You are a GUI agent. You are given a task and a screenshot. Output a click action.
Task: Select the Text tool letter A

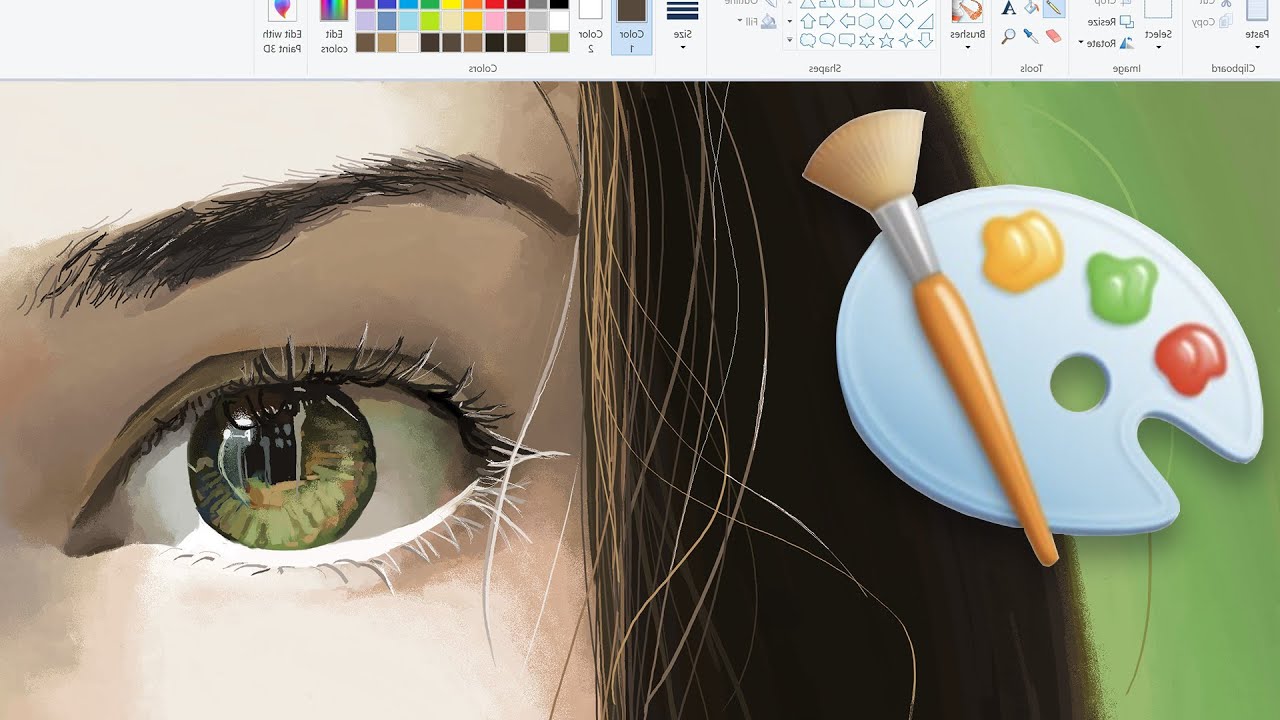coord(1009,7)
